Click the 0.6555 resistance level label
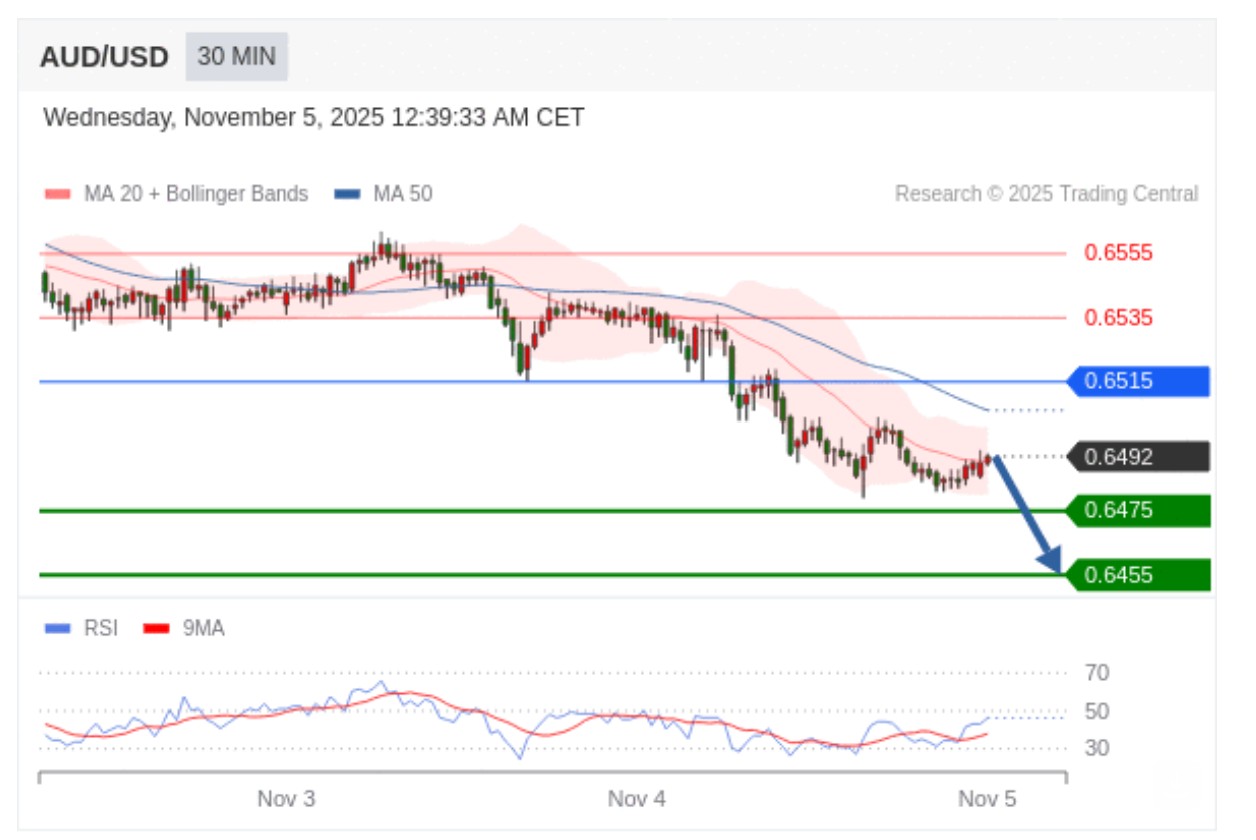This screenshot has height=840, width=1256. 1118,253
